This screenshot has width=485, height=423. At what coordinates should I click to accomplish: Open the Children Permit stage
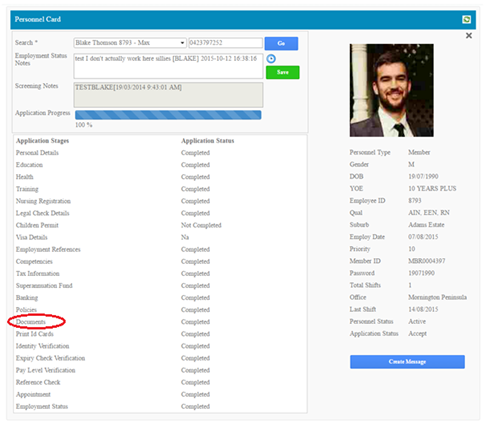37,225
